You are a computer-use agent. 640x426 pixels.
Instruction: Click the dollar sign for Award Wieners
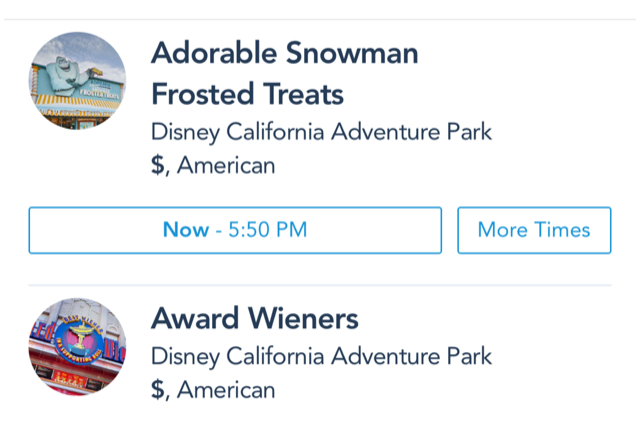click(x=158, y=390)
